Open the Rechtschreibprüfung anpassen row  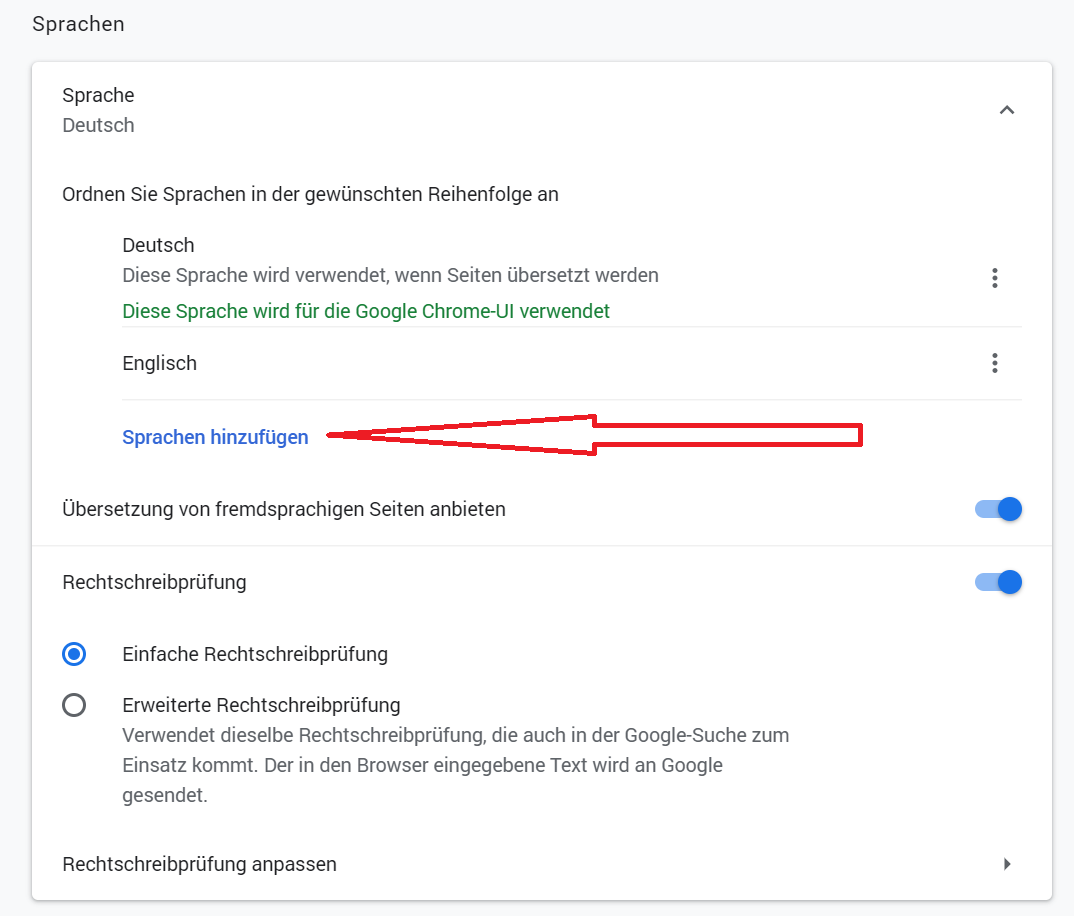coord(200,864)
